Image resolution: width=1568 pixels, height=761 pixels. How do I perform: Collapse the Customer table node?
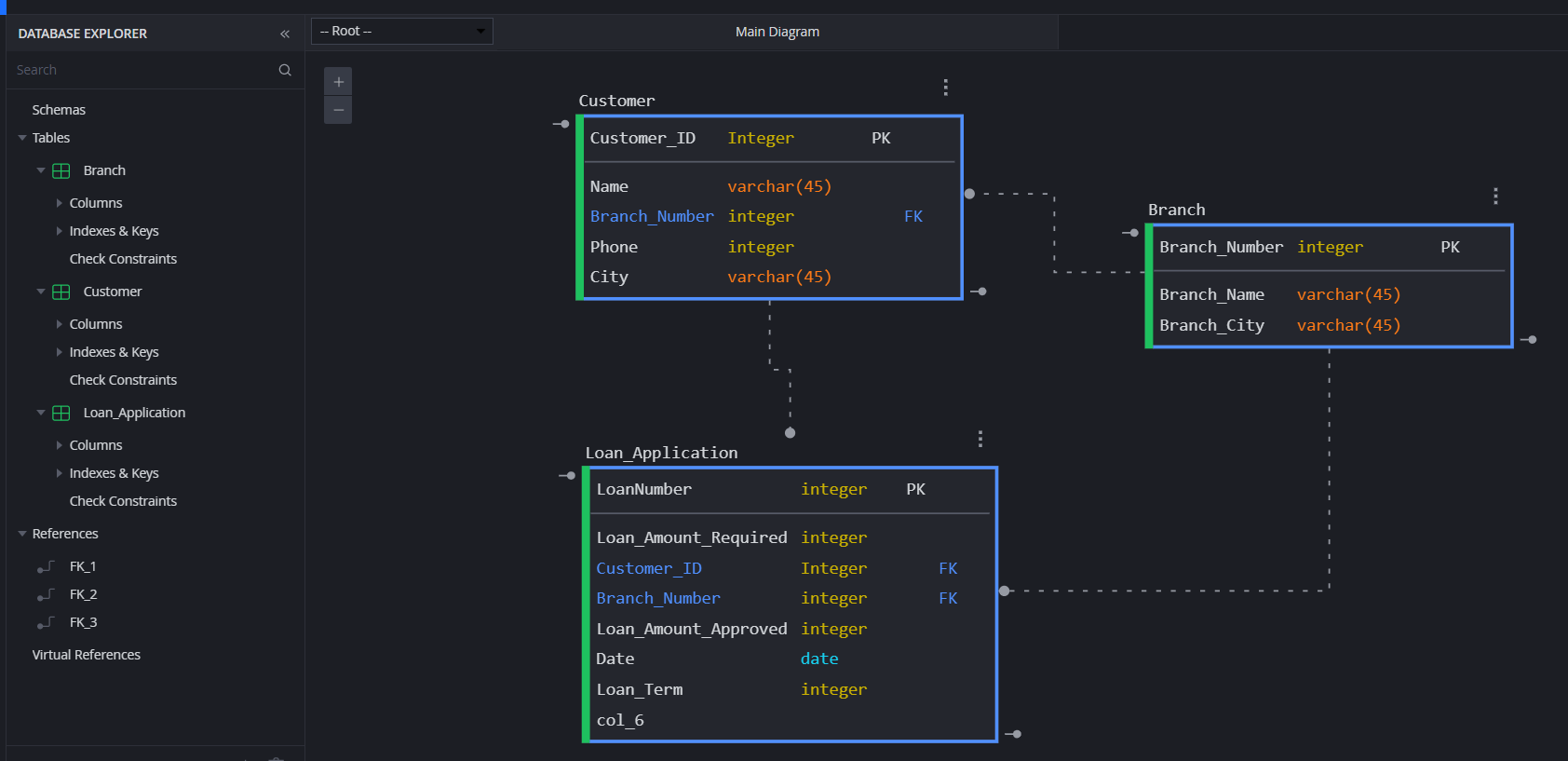click(41, 292)
